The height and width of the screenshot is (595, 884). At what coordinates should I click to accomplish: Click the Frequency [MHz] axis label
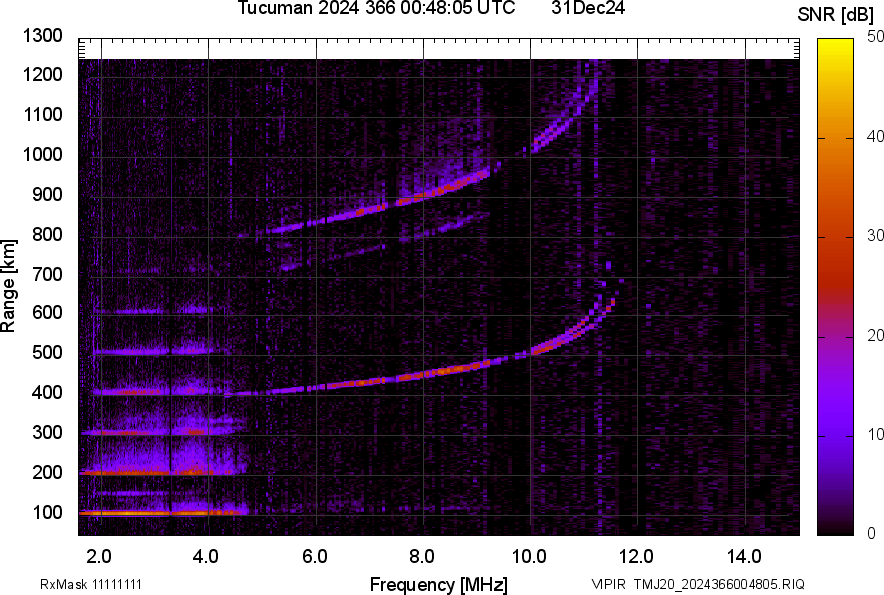coord(438,583)
